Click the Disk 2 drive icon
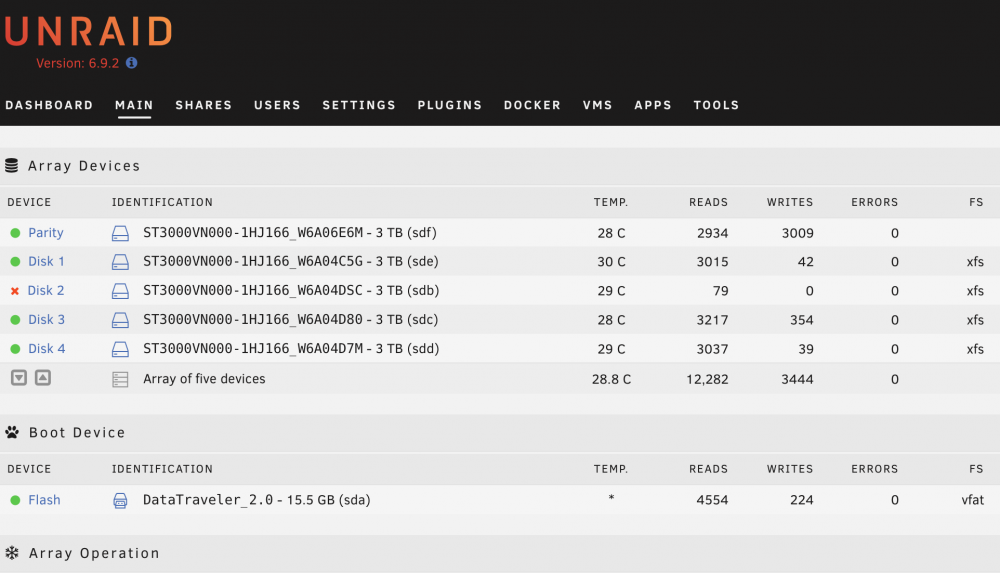Screen dimensions: 1000x573 120,291
